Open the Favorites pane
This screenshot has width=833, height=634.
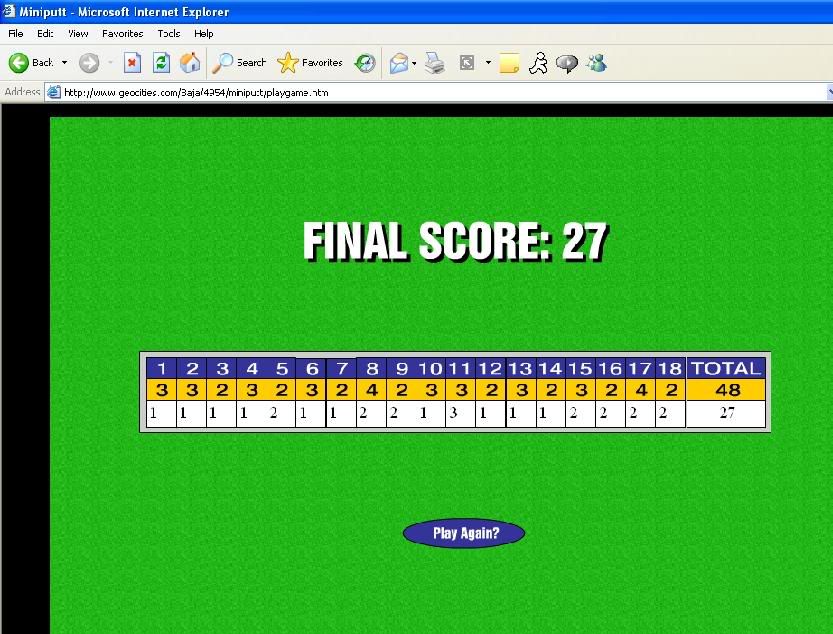tap(310, 63)
